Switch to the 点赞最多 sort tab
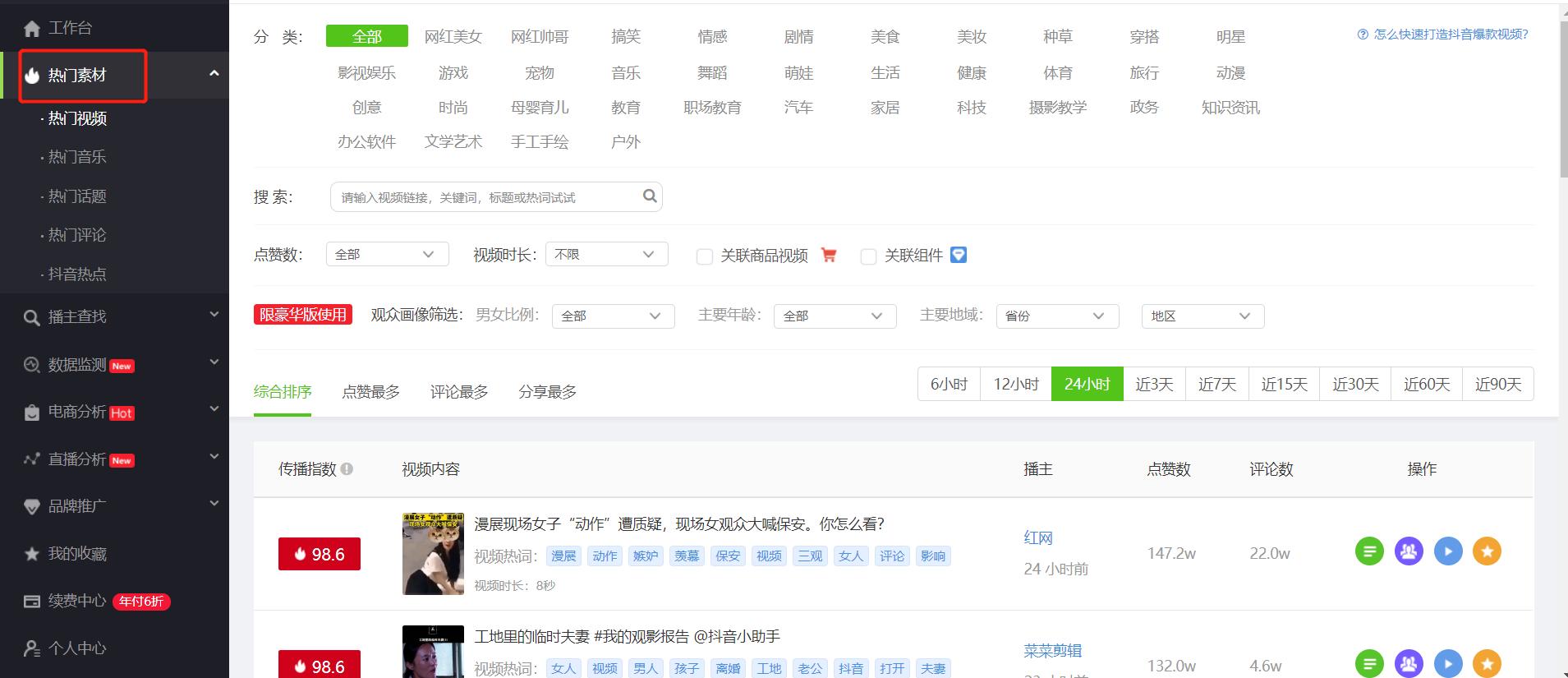This screenshot has height=678, width=1568. 371,392
